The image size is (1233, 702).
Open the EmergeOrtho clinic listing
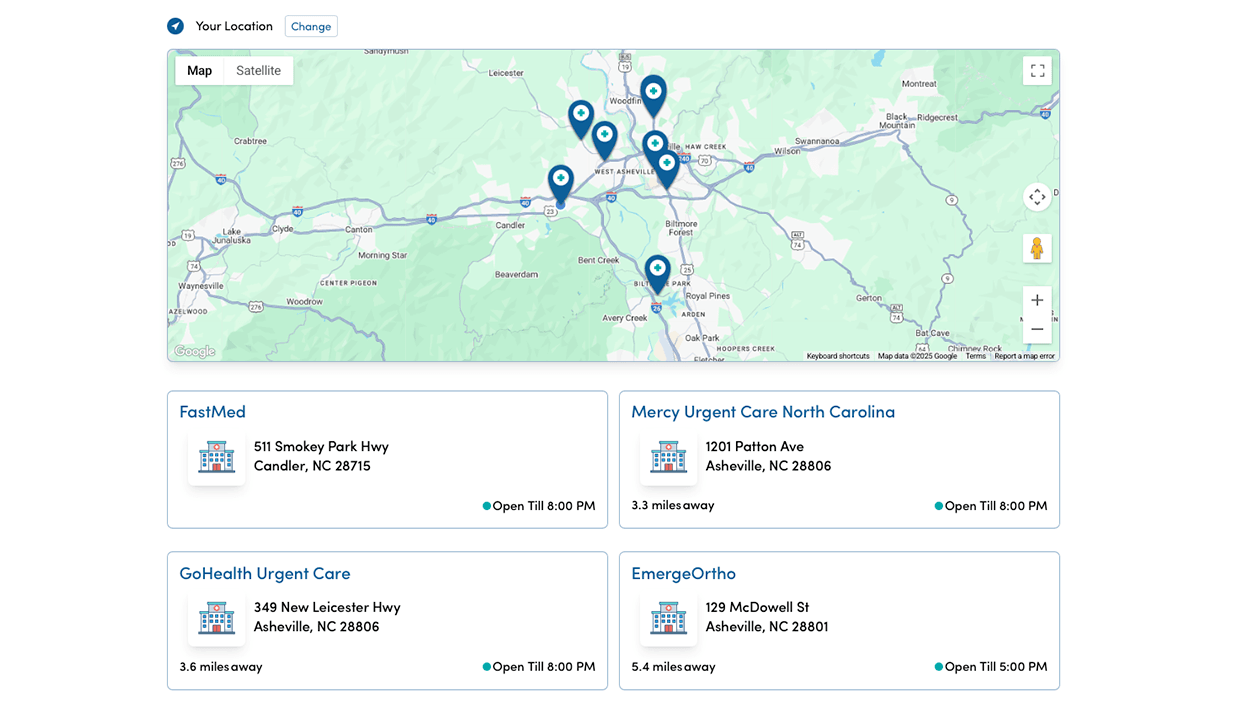(x=683, y=573)
